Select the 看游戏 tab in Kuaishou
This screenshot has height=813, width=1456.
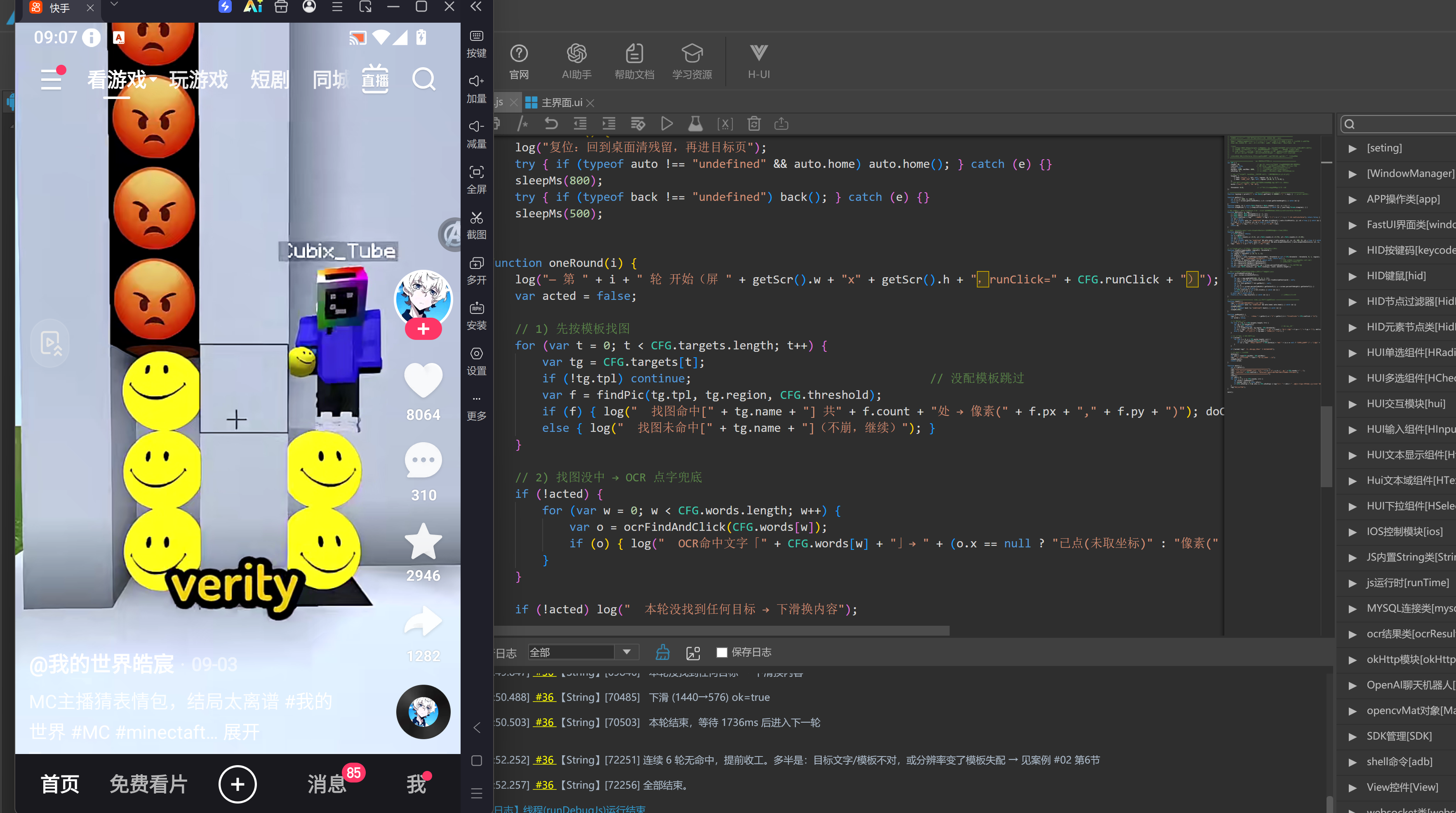coord(117,80)
